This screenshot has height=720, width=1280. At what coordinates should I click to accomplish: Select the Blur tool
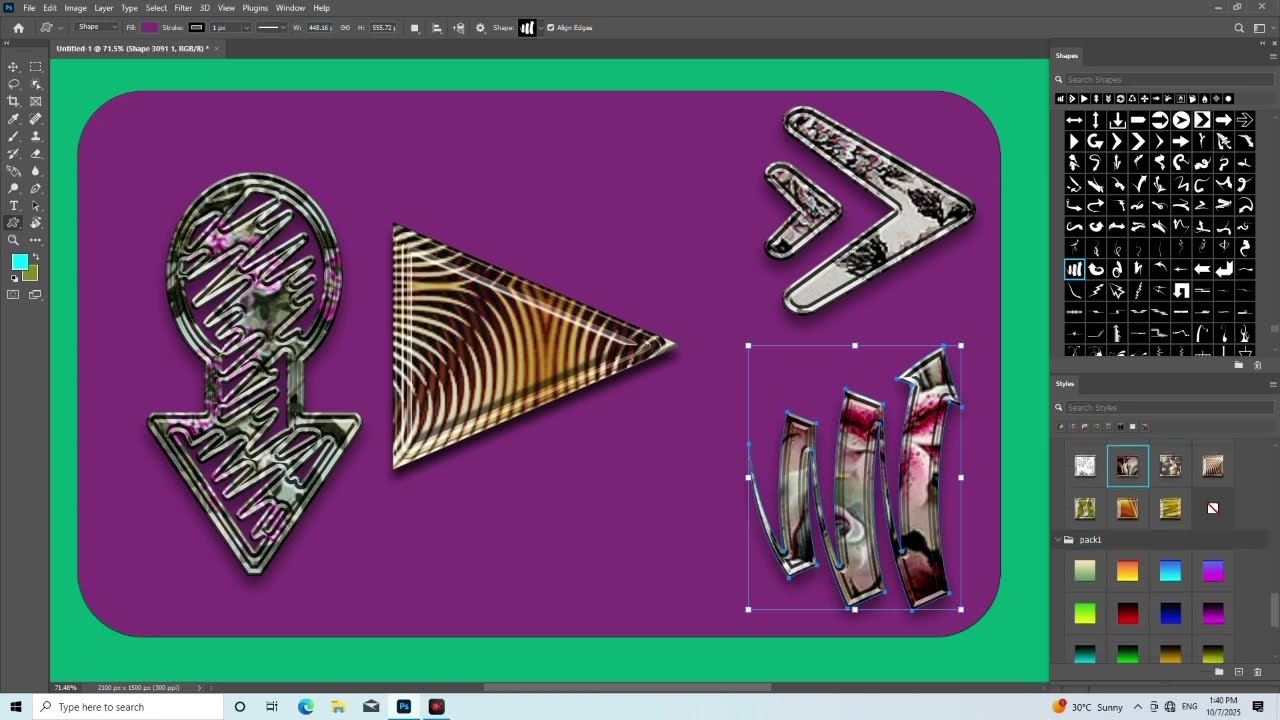pos(36,171)
